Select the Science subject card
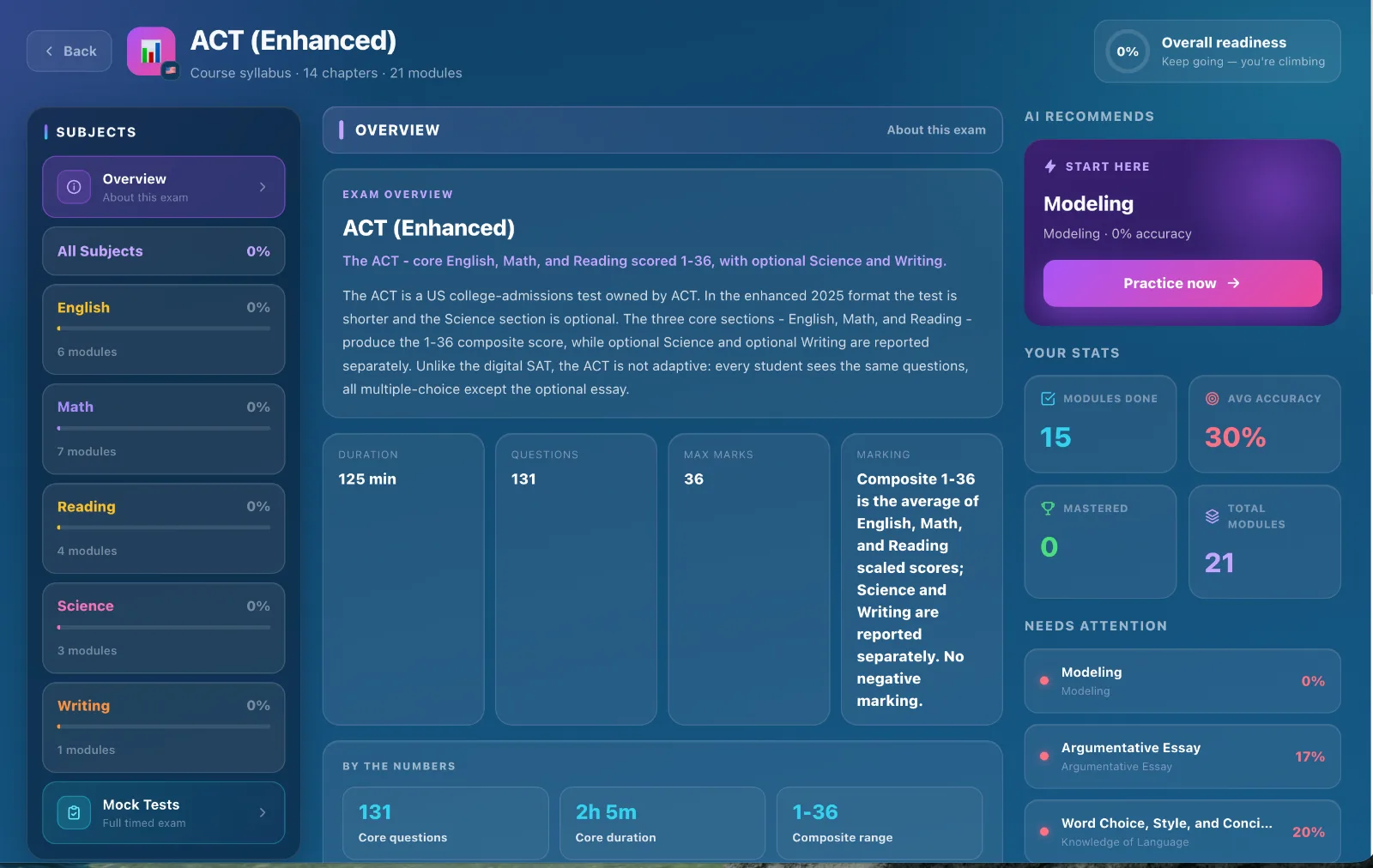The image size is (1373, 868). [164, 628]
